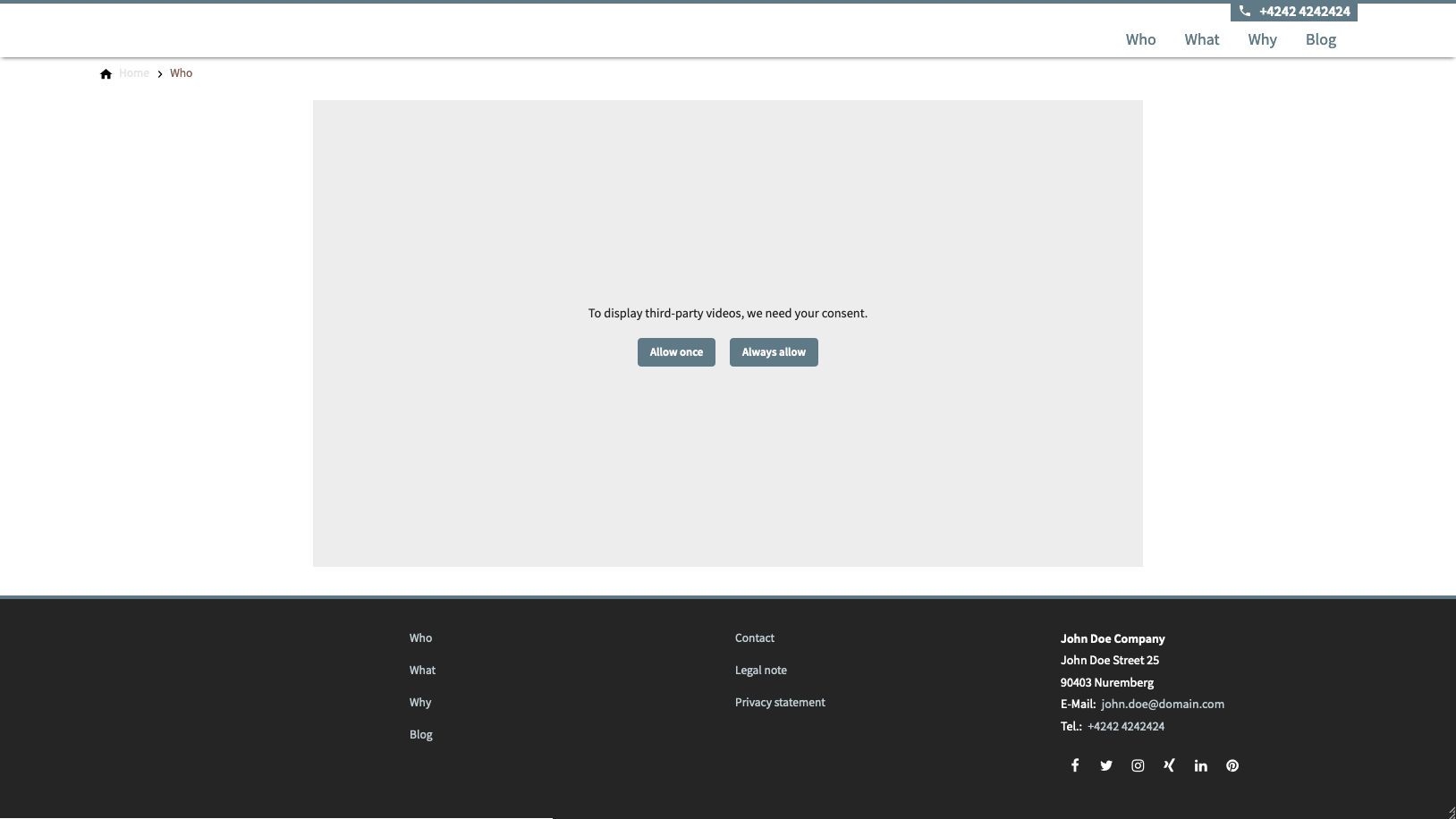Open the Why menu in top navigation

point(1262,39)
